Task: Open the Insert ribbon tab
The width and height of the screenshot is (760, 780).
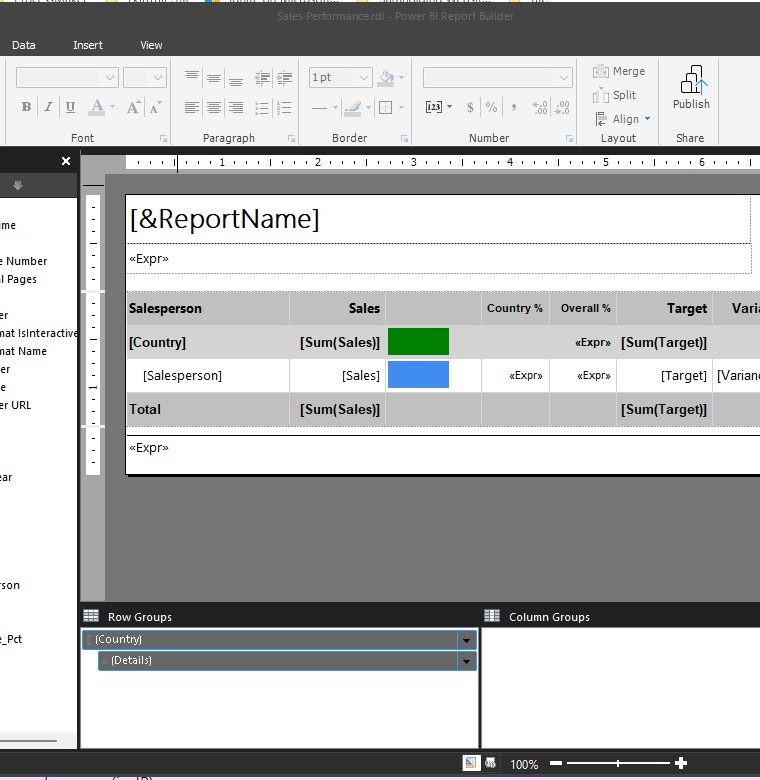Action: tap(88, 45)
